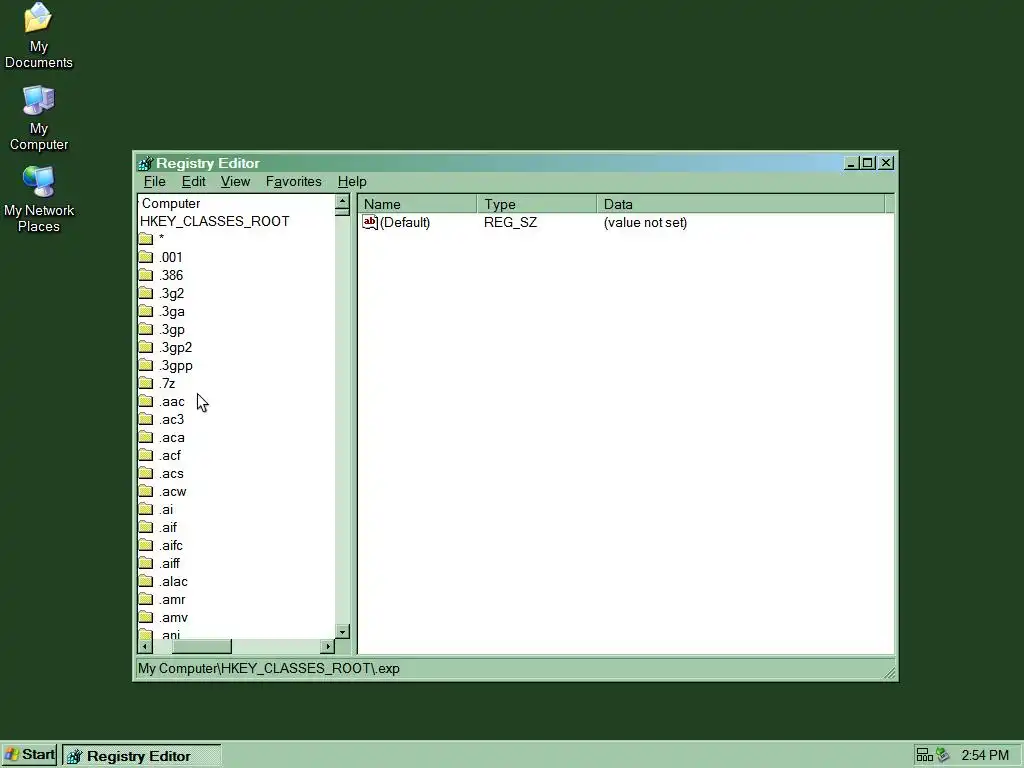
Task: Click the folder icon next to .7z
Action: click(146, 383)
